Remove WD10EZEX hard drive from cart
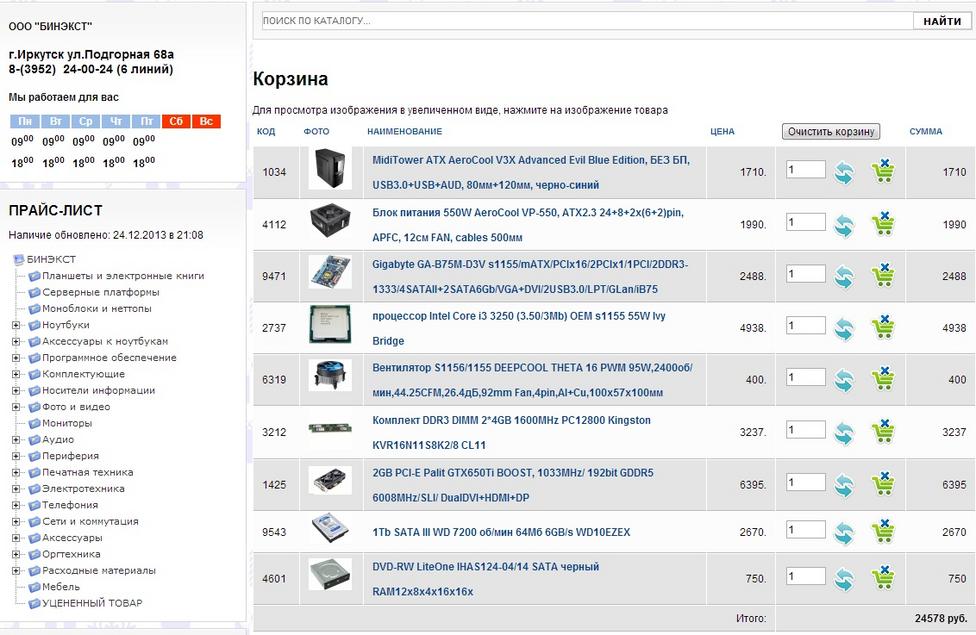 (x=883, y=532)
